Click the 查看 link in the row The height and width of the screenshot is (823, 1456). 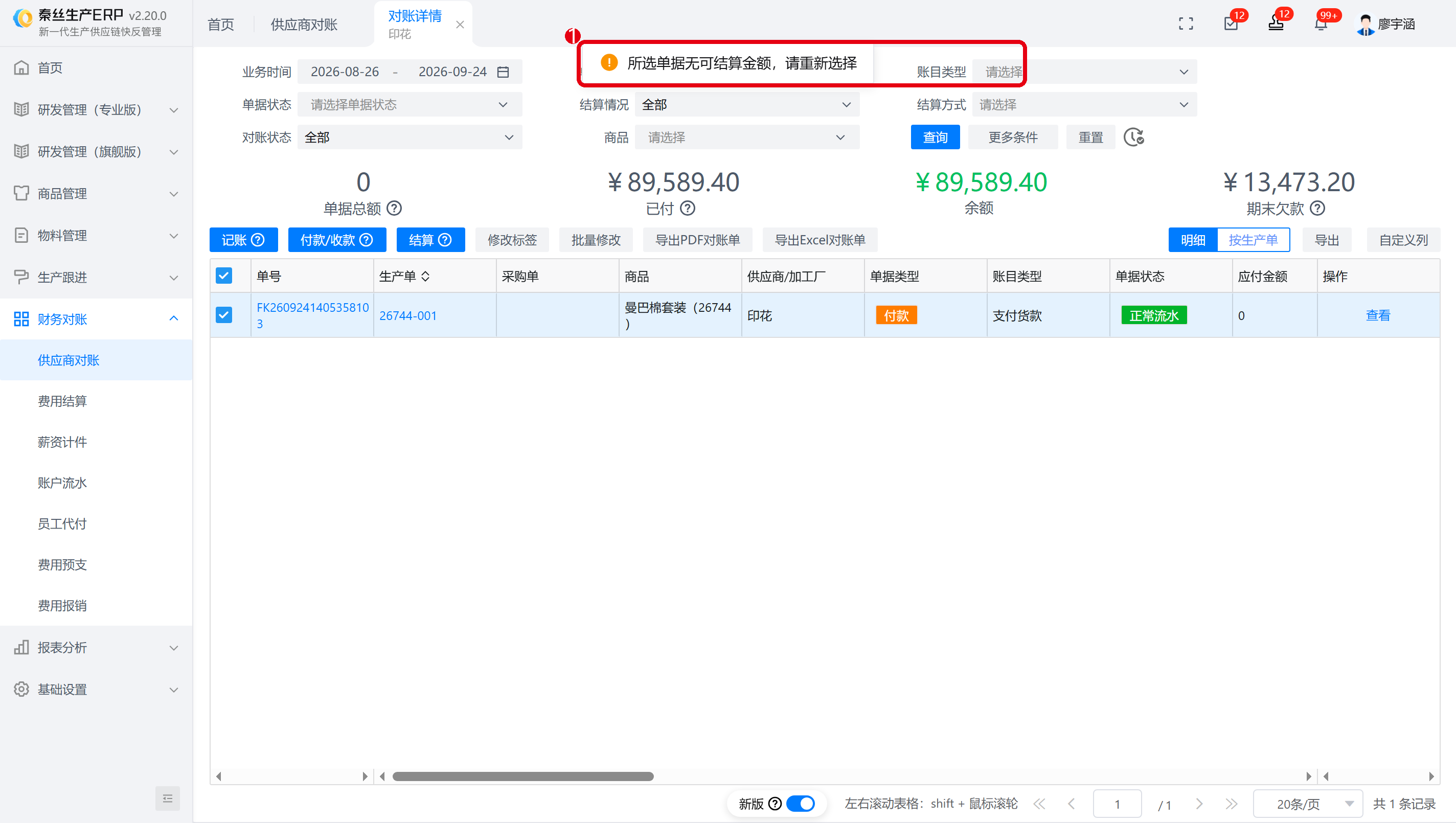pos(1378,315)
